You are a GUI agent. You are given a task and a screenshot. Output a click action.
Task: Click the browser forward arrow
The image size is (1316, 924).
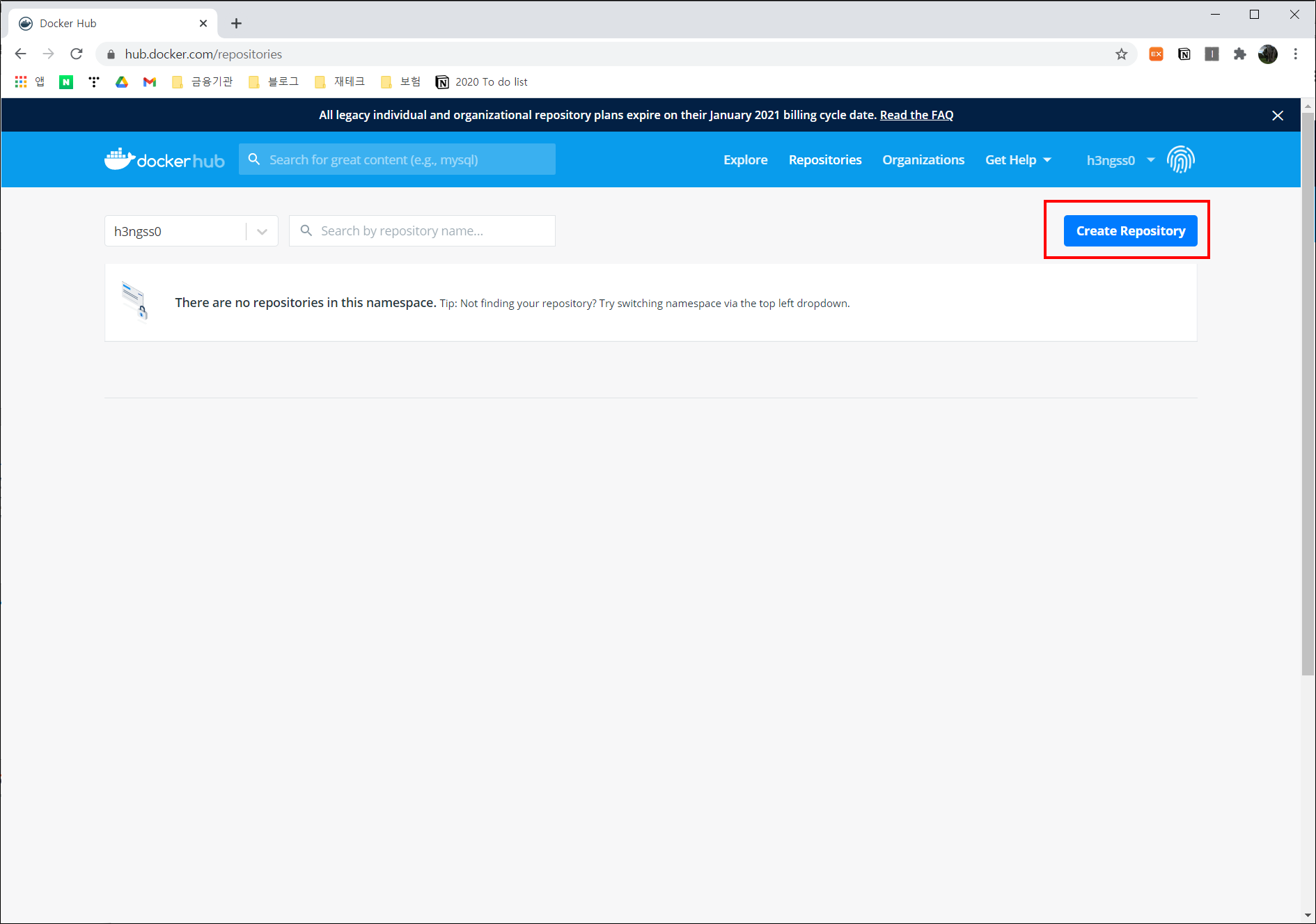click(x=48, y=54)
